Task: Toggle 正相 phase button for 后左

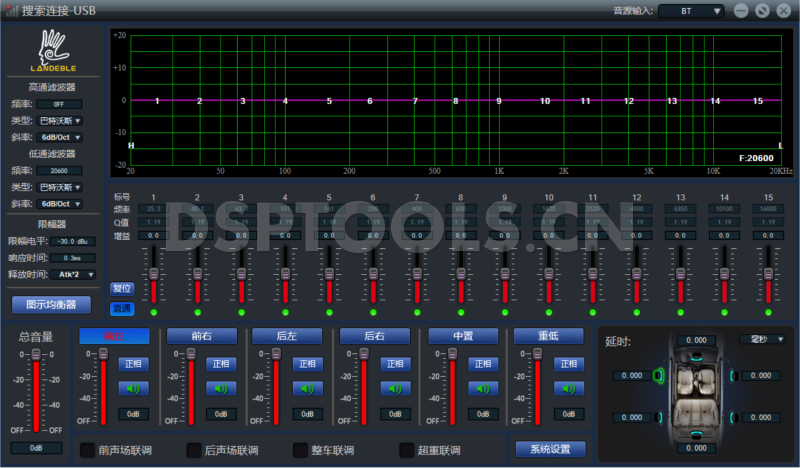Action: [308, 364]
